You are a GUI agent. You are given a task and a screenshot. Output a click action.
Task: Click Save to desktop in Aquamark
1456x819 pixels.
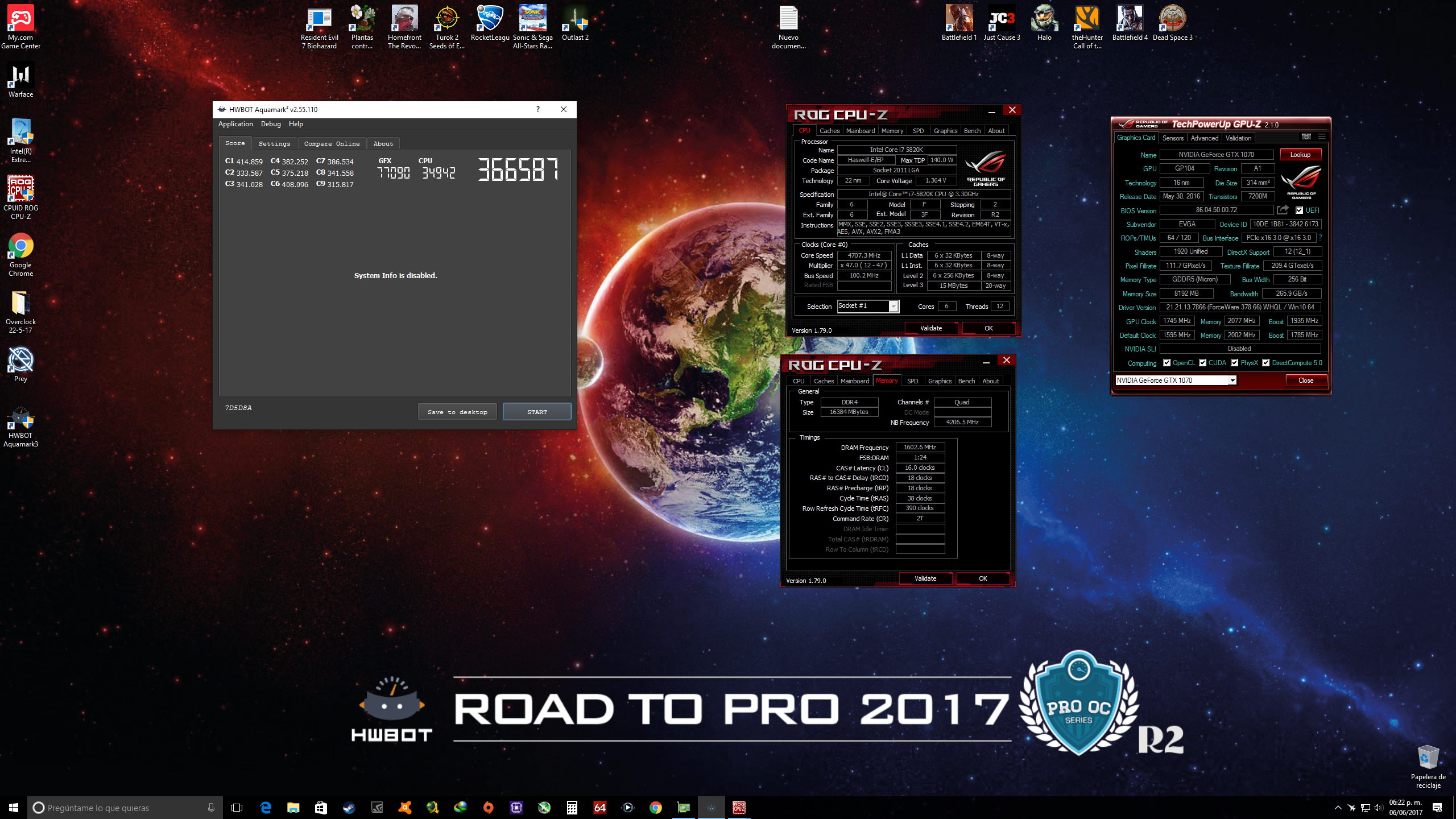pos(457,412)
